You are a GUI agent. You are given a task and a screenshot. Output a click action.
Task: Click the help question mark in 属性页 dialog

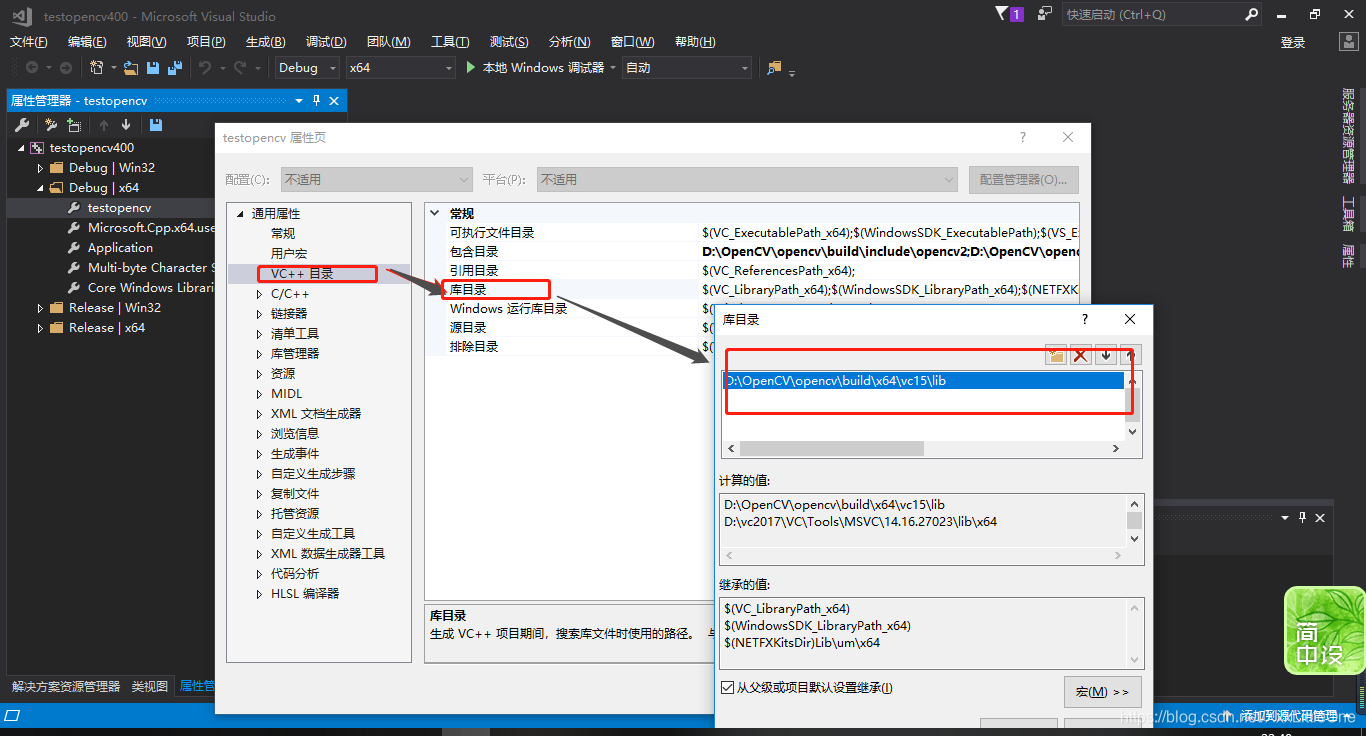pos(1023,137)
